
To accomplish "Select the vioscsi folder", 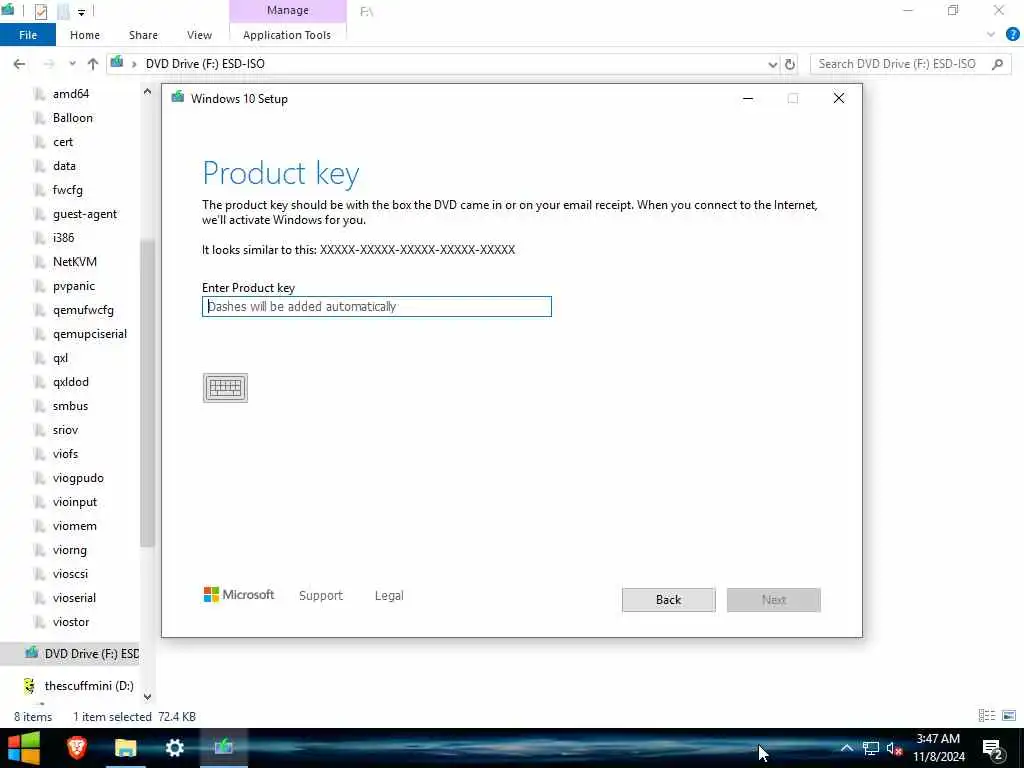I will point(70,574).
